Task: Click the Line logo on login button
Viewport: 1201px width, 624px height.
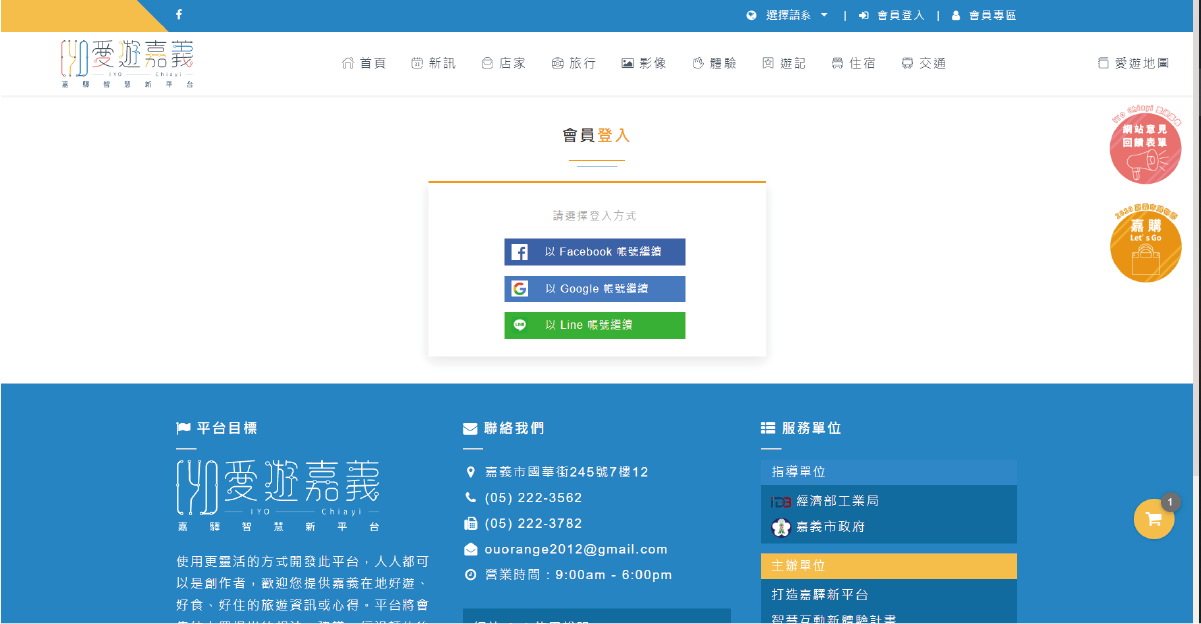Action: tap(520, 325)
